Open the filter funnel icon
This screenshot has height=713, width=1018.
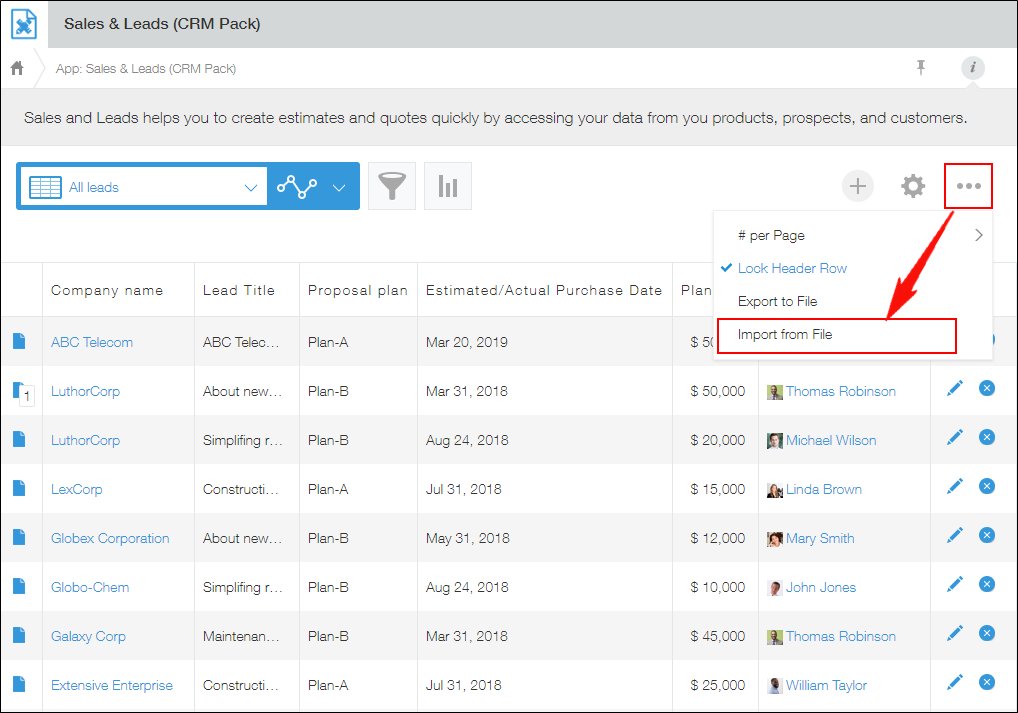[x=392, y=187]
